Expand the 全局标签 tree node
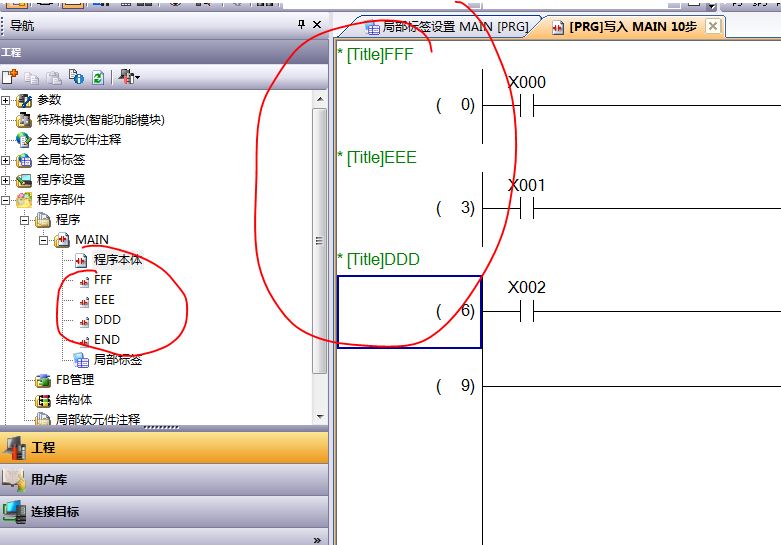Screen dimensions: 781x545 (x=6, y=160)
